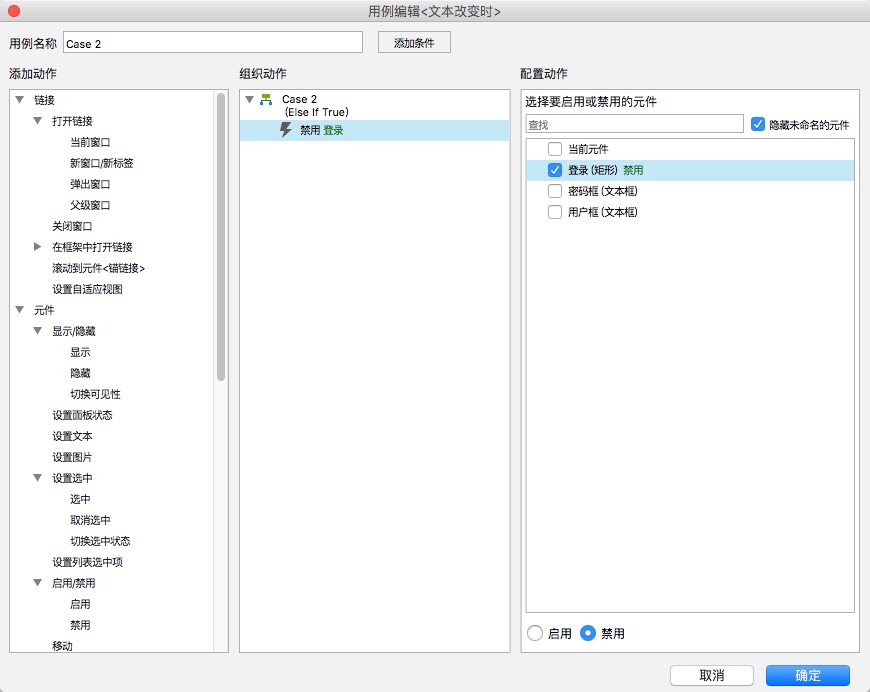Check the 当前元件 checkbox
This screenshot has width=870, height=692.
555,149
